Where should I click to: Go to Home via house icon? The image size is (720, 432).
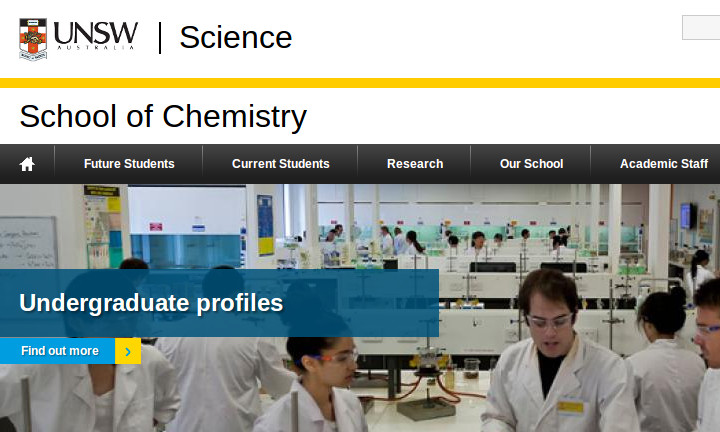point(27,164)
